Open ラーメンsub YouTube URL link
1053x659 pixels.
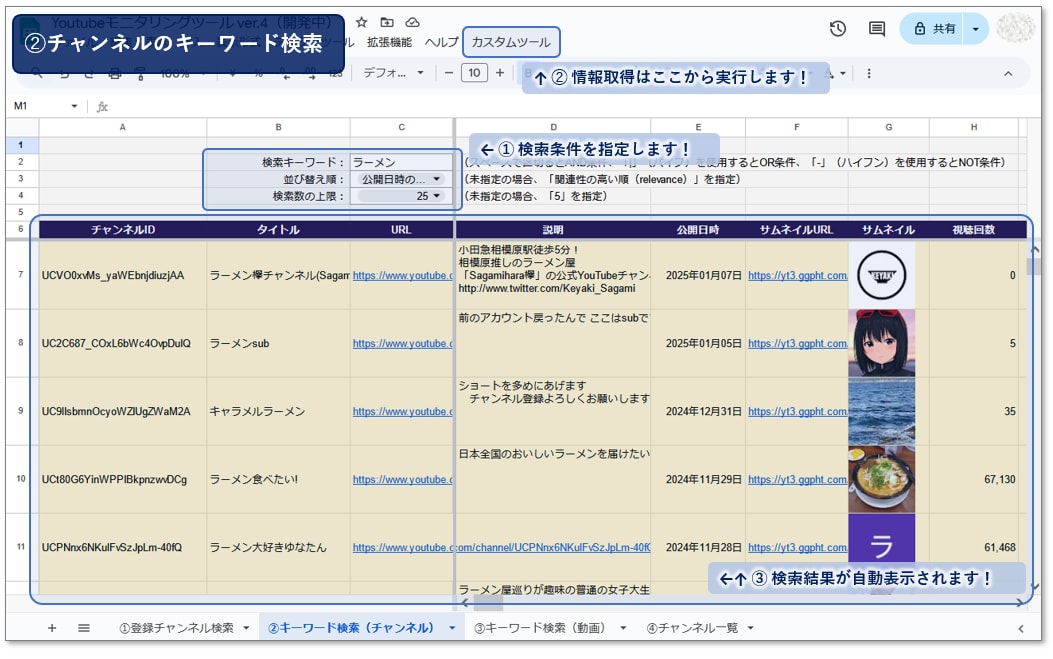pos(402,343)
